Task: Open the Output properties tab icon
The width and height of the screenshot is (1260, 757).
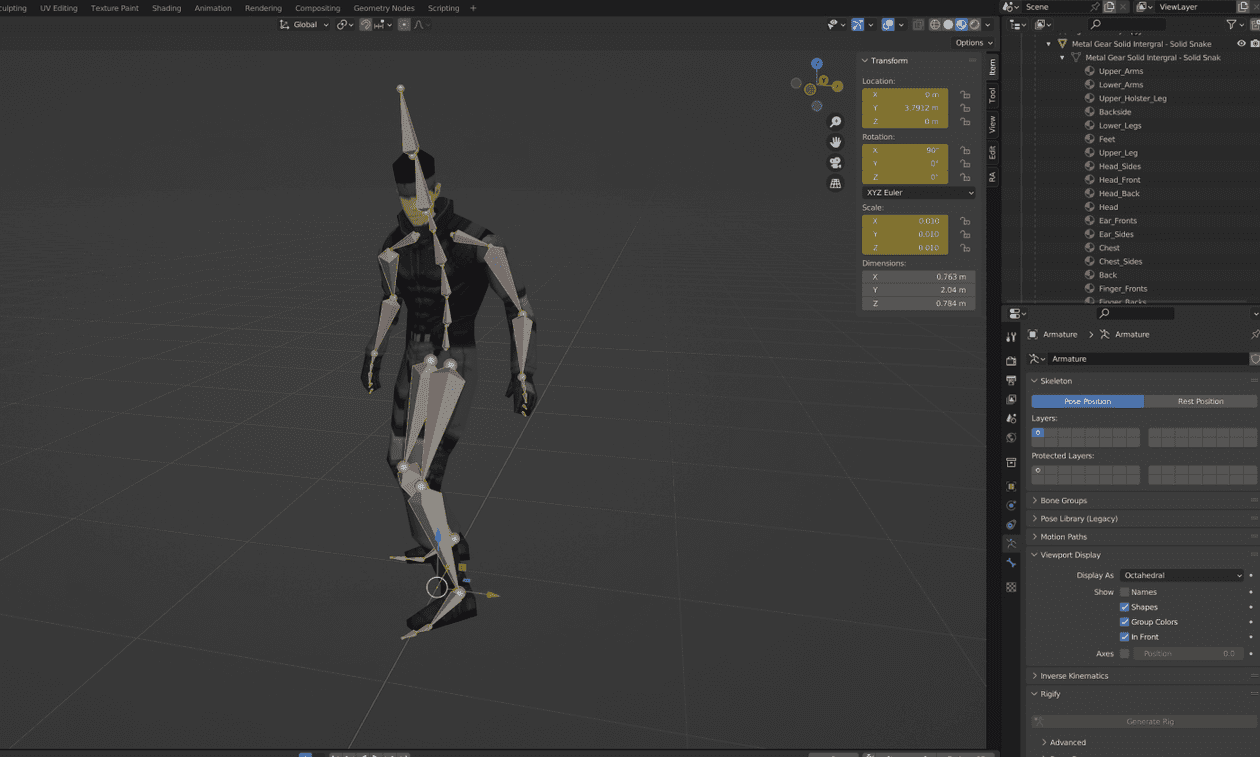Action: (x=1011, y=380)
